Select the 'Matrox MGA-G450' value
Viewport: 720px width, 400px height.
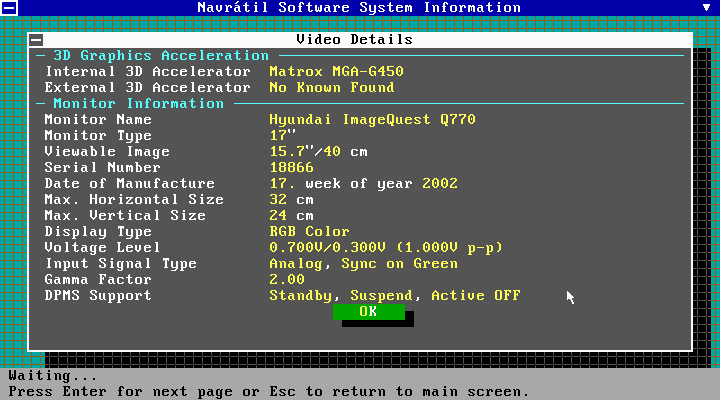[x=336, y=72]
